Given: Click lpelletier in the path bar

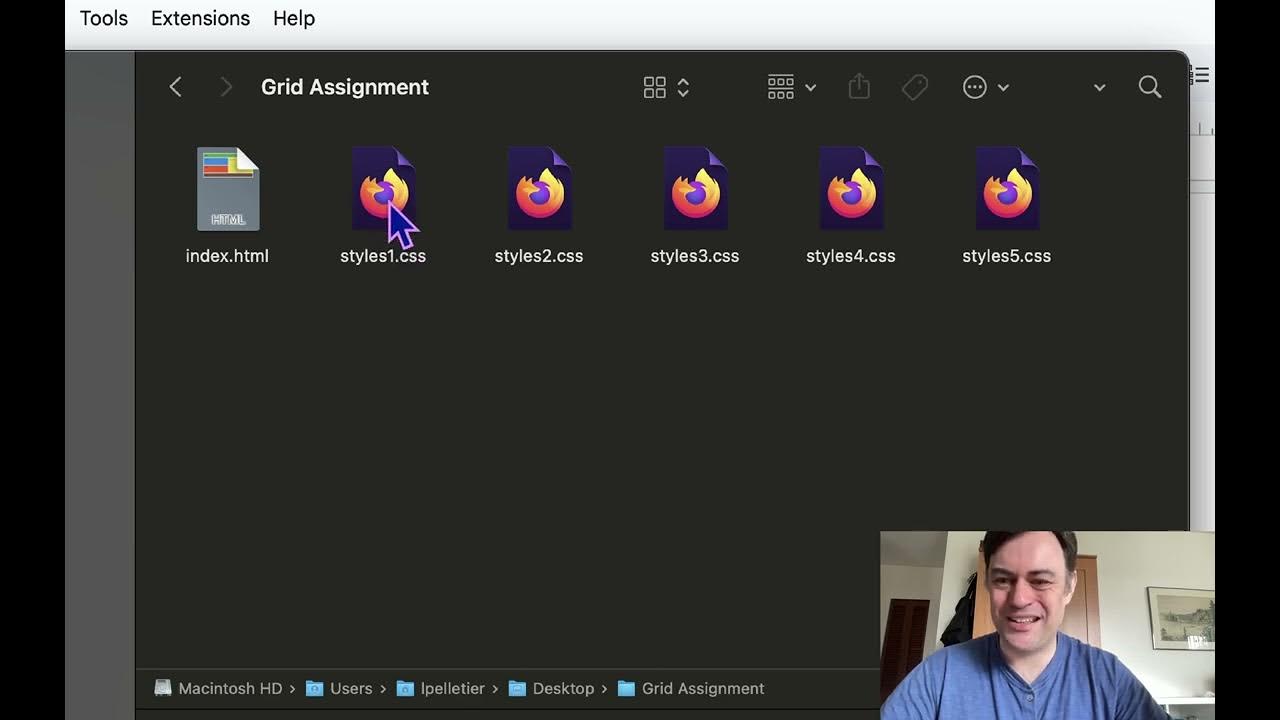Looking at the screenshot, I should pyautogui.click(x=440, y=688).
